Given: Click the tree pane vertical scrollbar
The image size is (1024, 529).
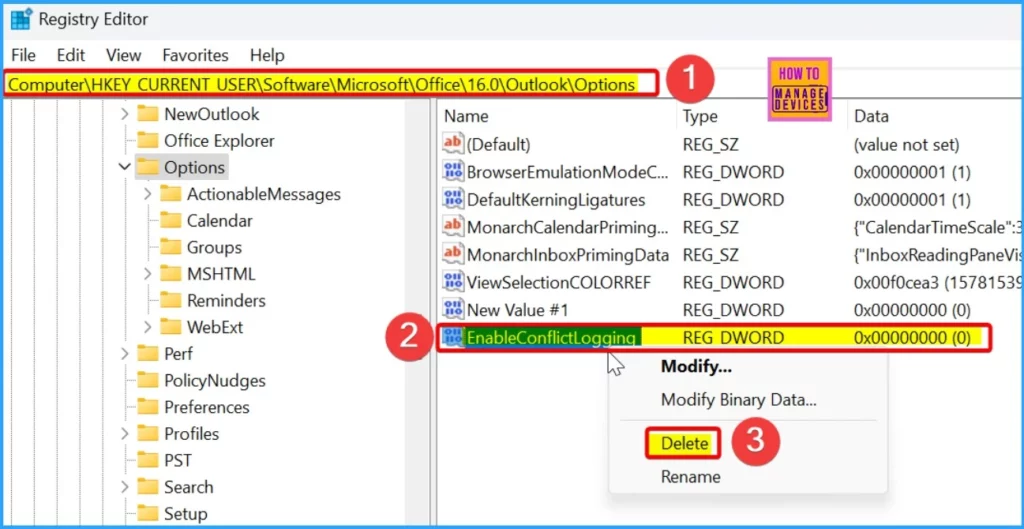Looking at the screenshot, I should 417,313.
